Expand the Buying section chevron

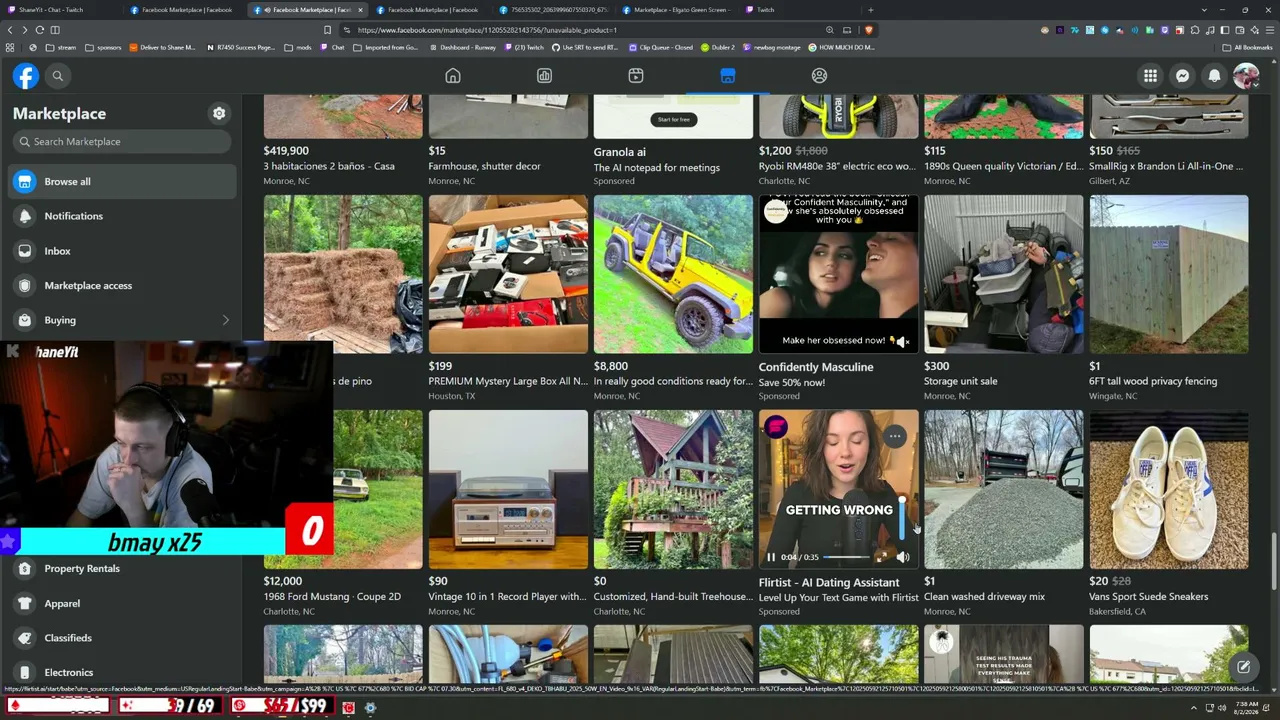pos(225,320)
